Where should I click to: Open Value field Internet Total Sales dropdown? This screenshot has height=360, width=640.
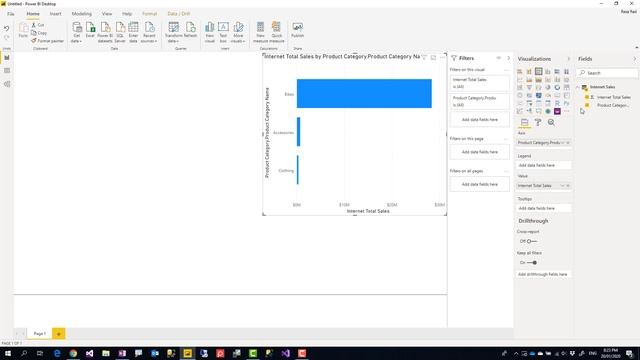(562, 186)
